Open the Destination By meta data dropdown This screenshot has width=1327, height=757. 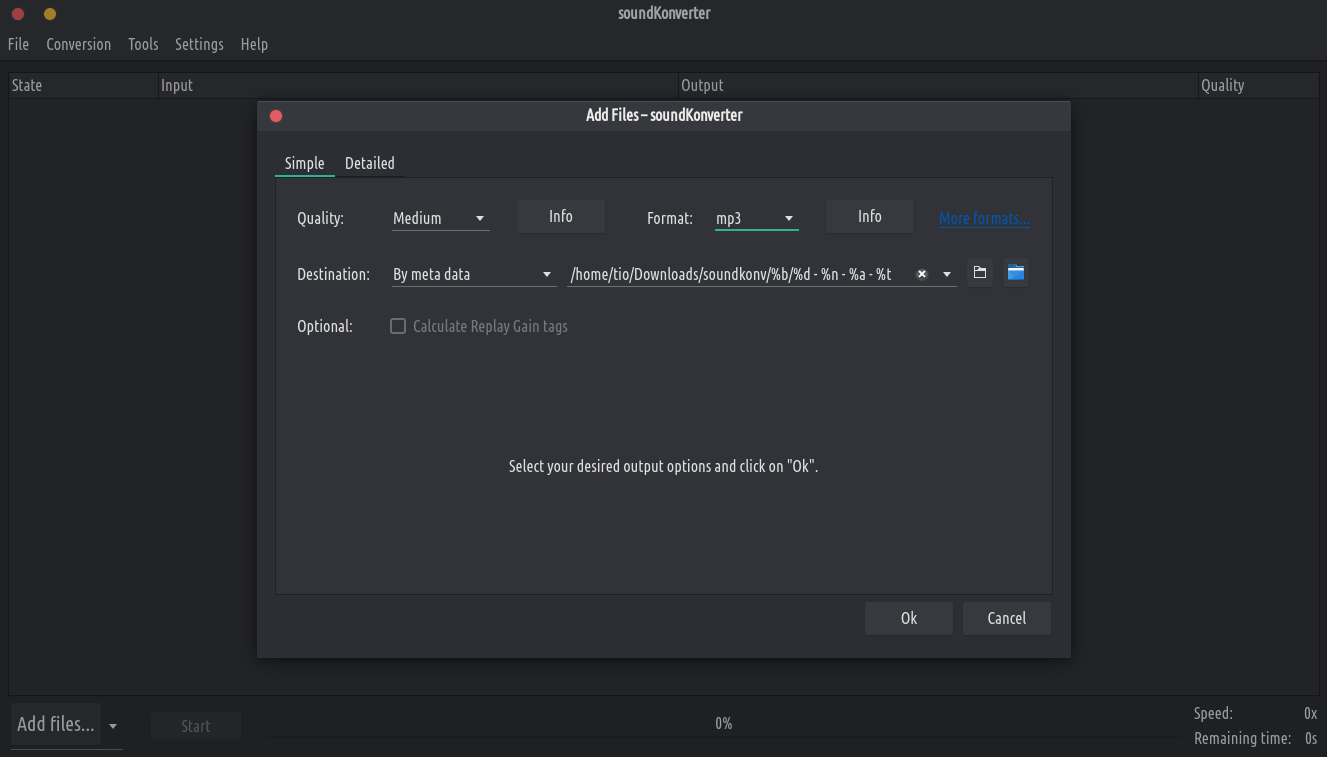[474, 274]
